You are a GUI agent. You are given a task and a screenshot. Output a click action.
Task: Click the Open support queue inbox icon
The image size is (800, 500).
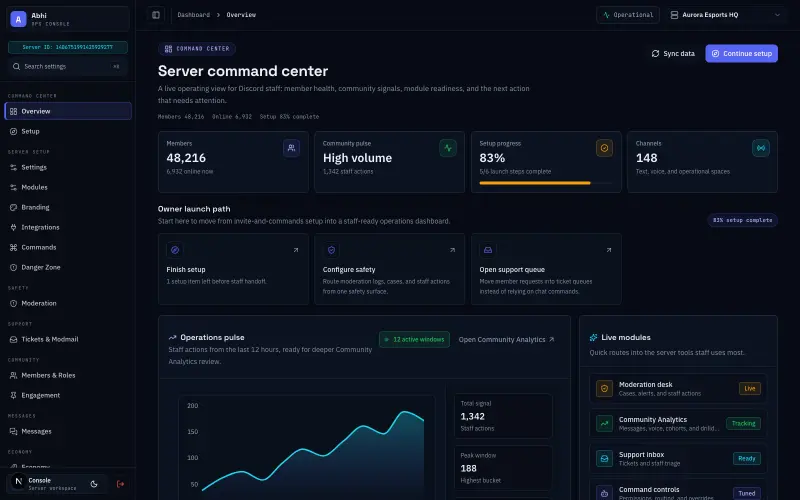pos(488,250)
